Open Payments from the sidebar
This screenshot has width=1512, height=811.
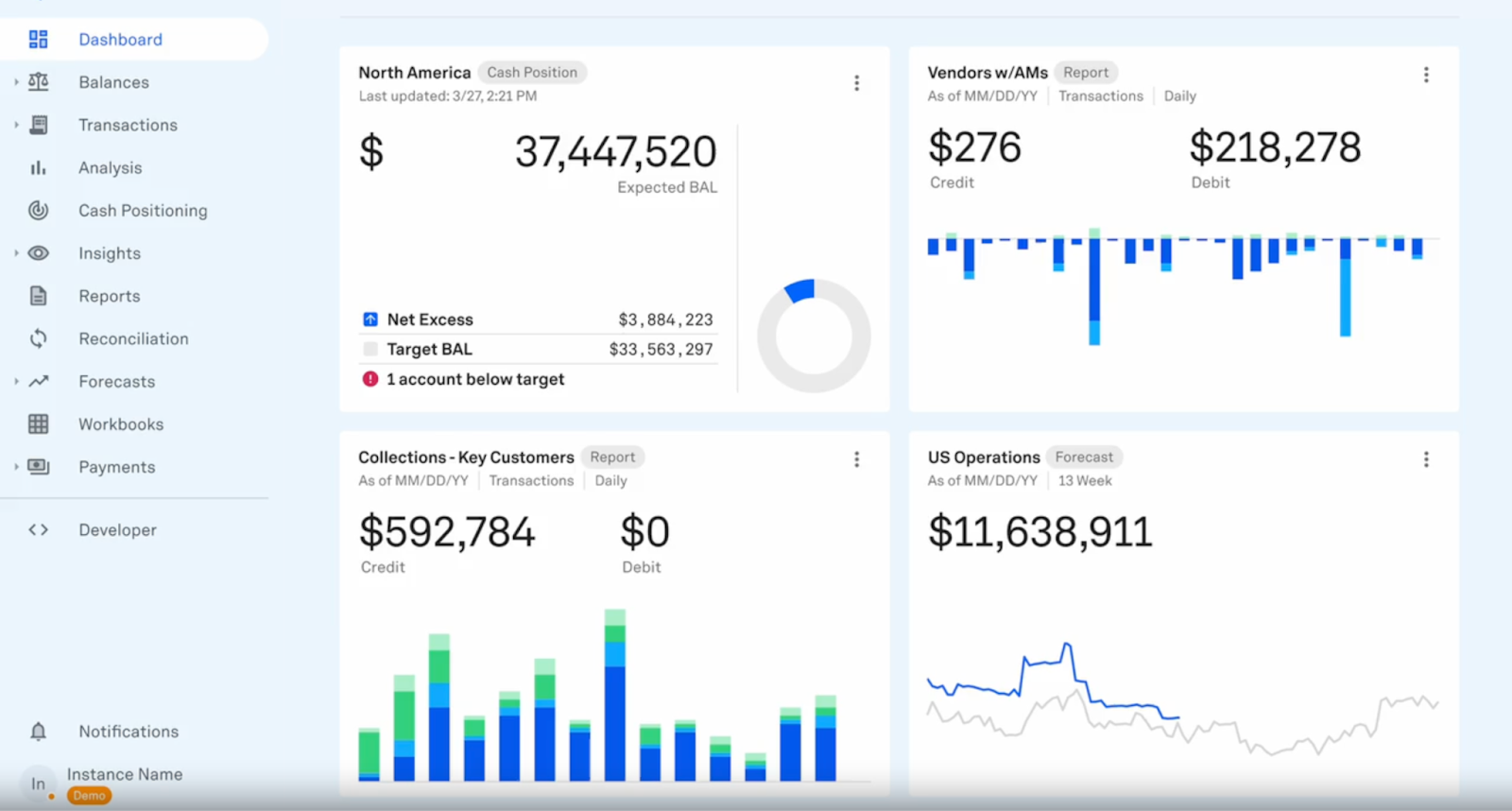point(116,467)
